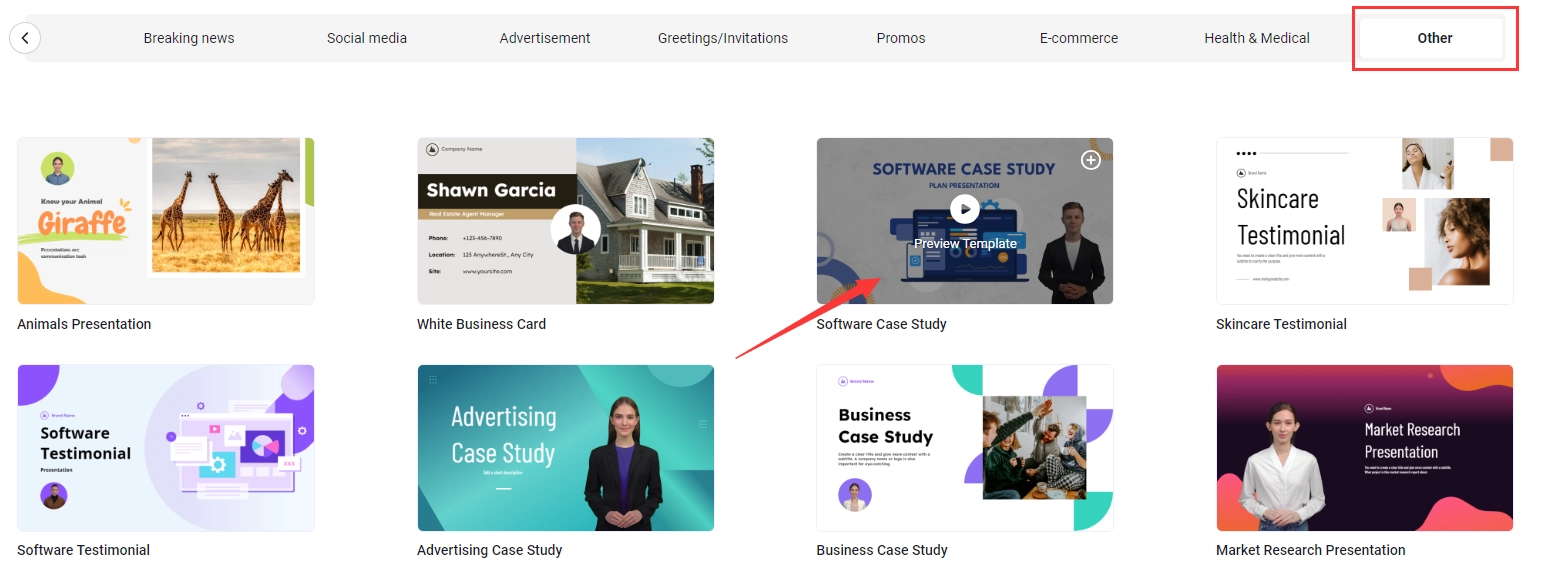Open the Health & Medical tab

pyautogui.click(x=1257, y=38)
